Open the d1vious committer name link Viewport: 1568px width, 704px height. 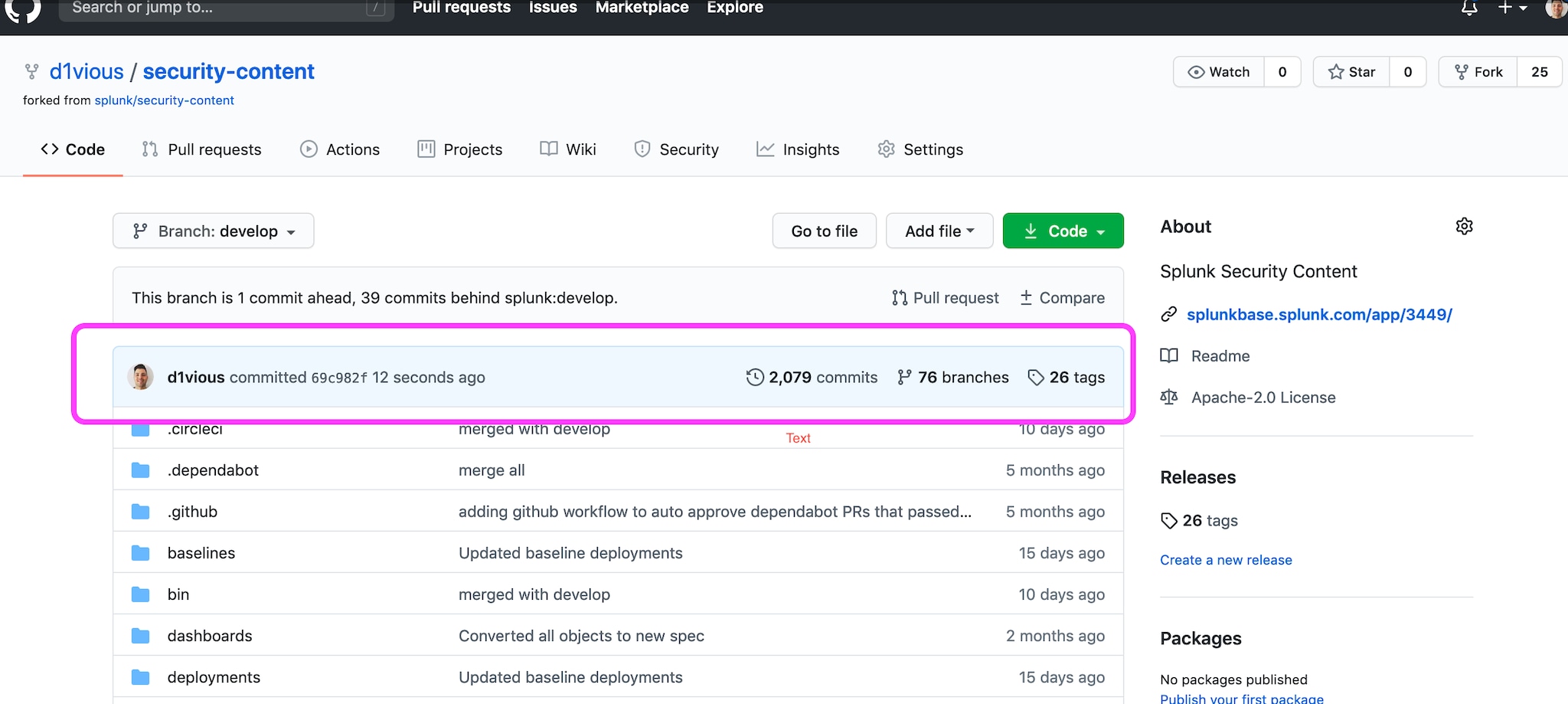[x=196, y=377]
